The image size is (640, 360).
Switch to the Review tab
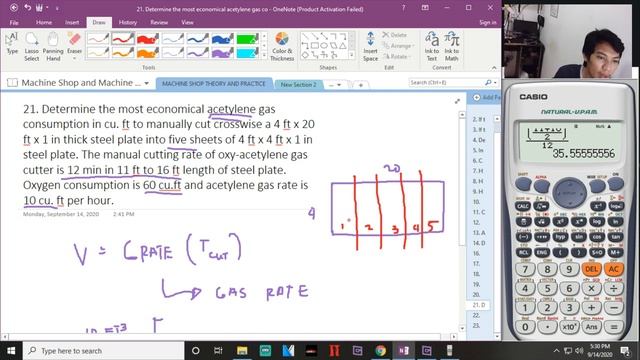(159, 22)
